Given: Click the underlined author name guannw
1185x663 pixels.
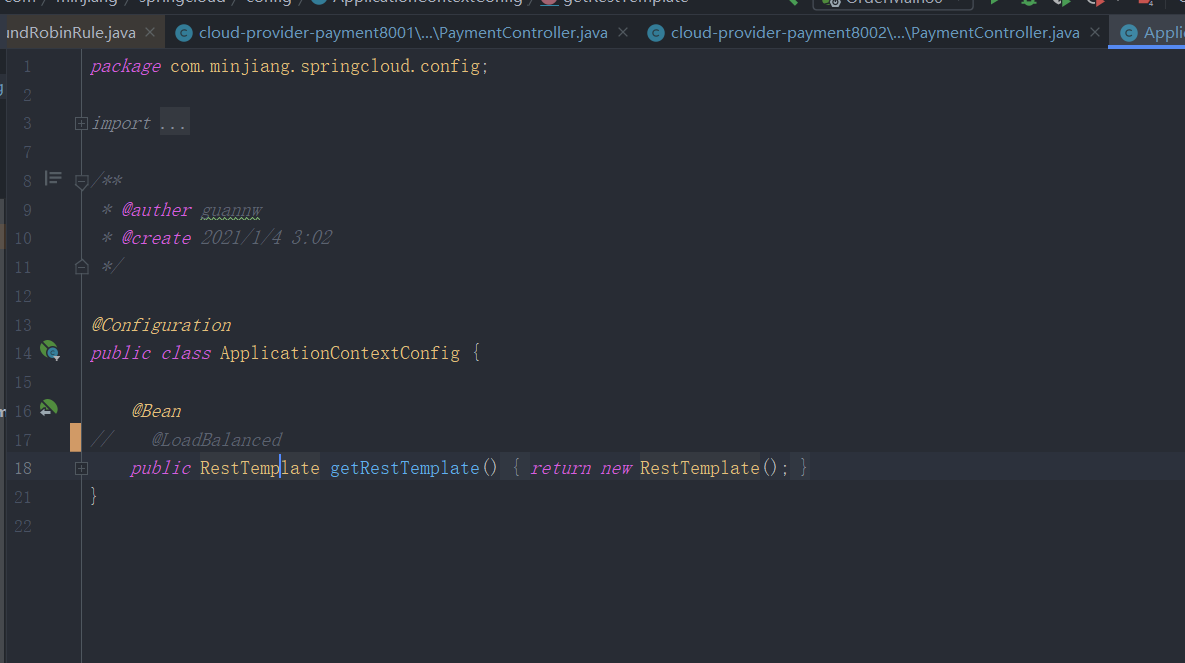Looking at the screenshot, I should (231, 210).
